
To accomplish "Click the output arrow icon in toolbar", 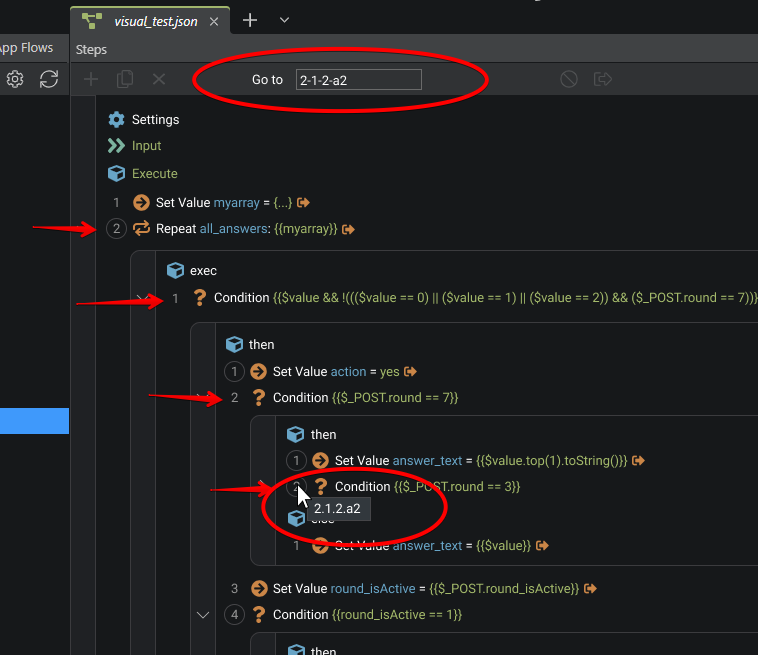I will [x=602, y=79].
